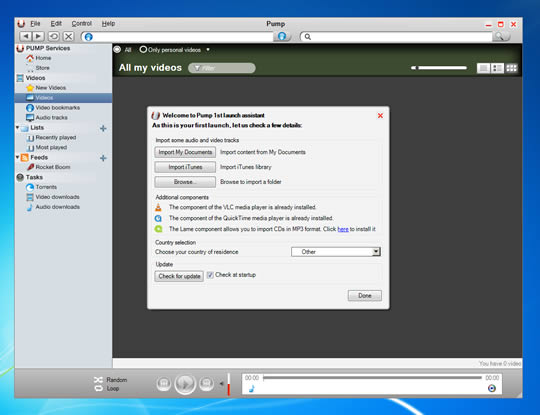
Task: Click Import iTunes button
Action: coord(185,167)
